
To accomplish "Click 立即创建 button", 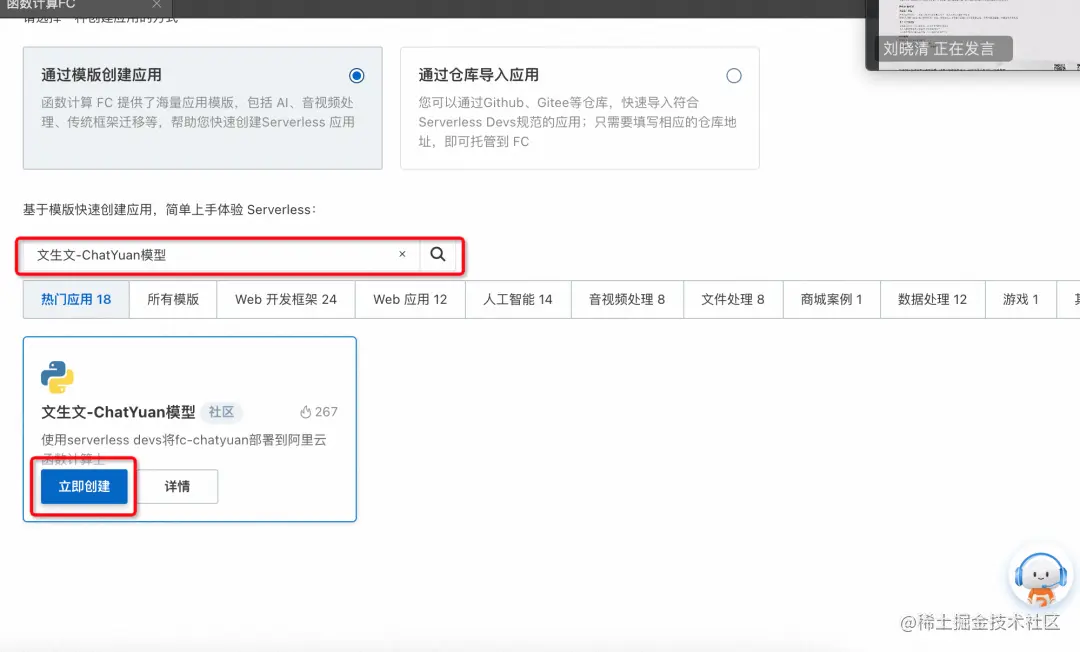I will 84,487.
